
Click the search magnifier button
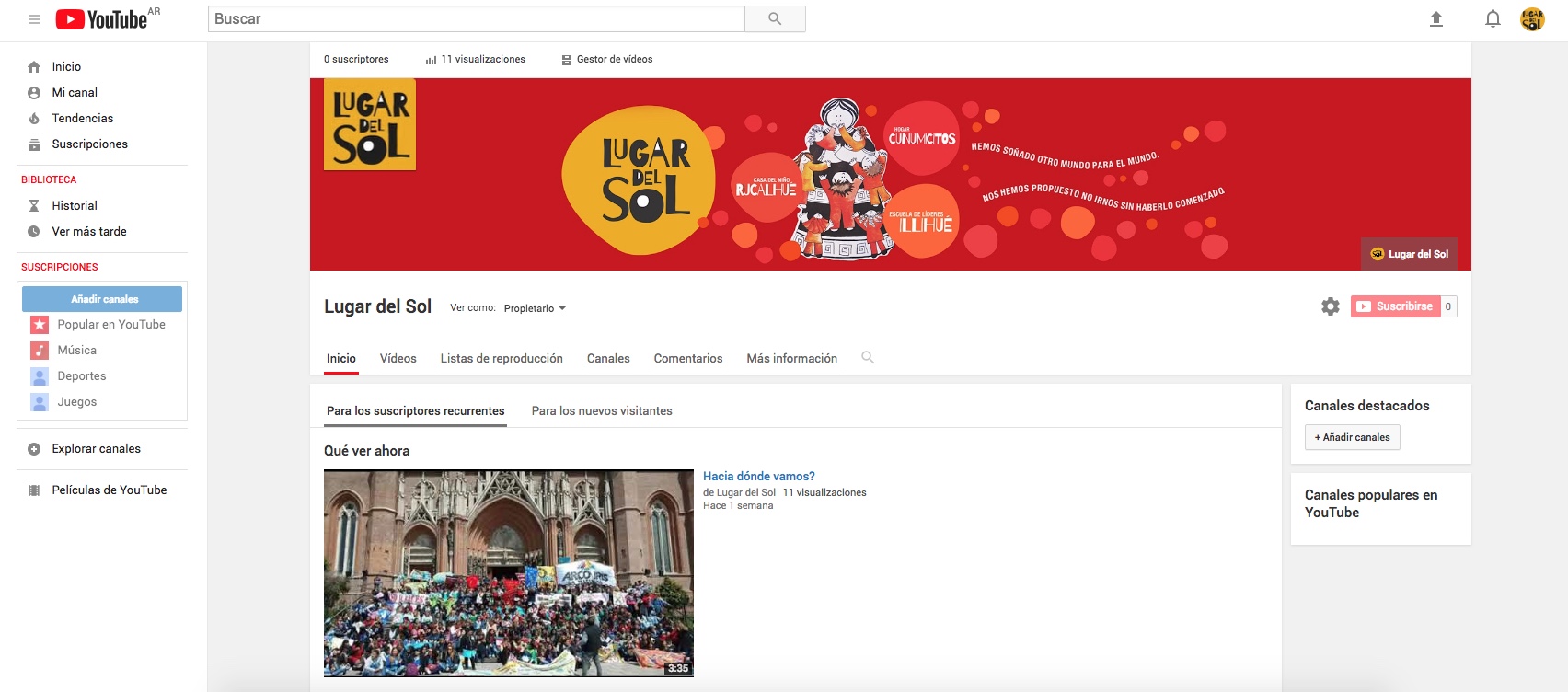[775, 18]
